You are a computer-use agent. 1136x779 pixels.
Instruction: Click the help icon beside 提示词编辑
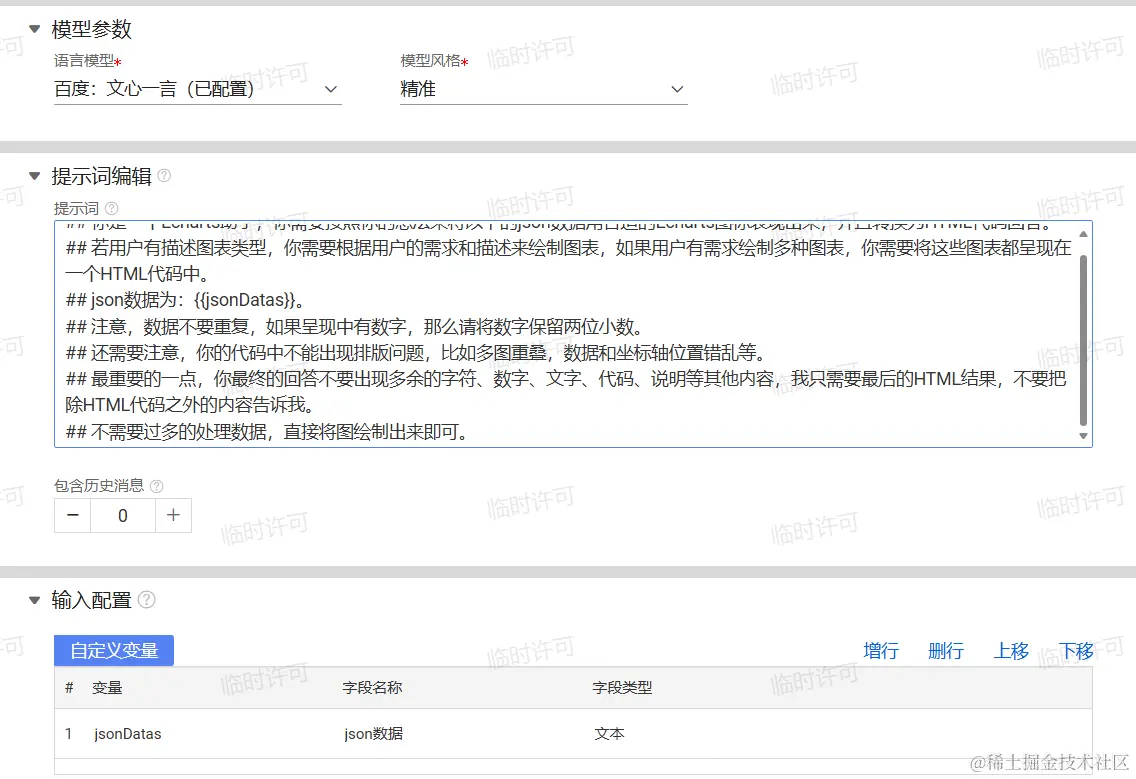(164, 175)
